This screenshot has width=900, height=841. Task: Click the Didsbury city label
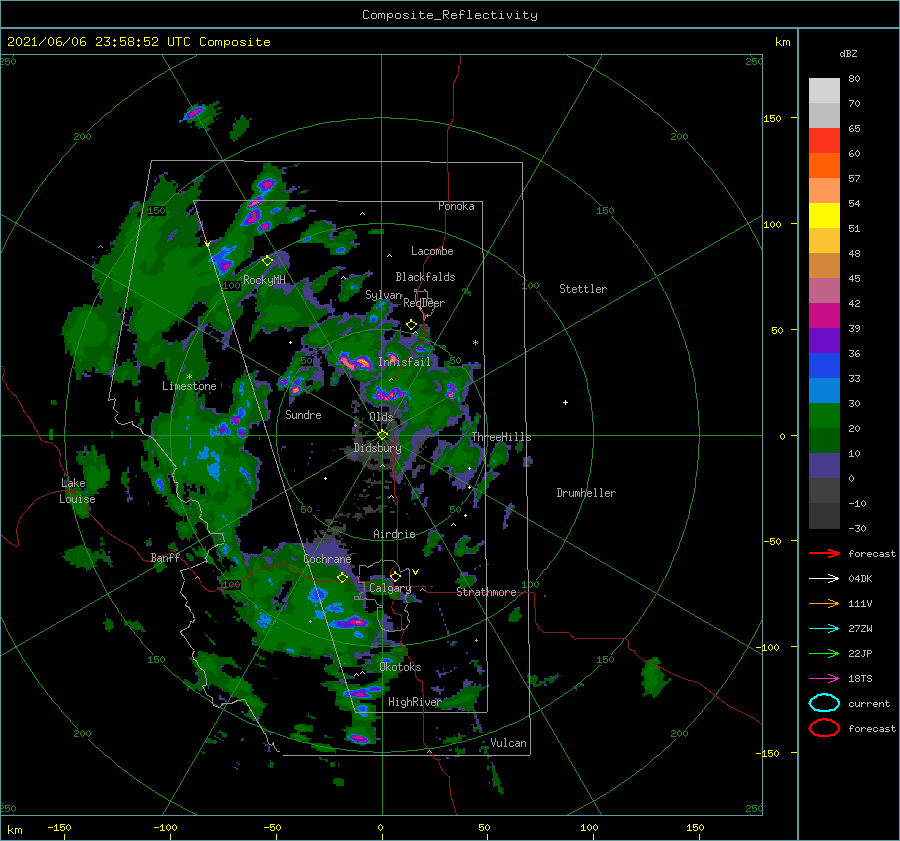tap(377, 448)
